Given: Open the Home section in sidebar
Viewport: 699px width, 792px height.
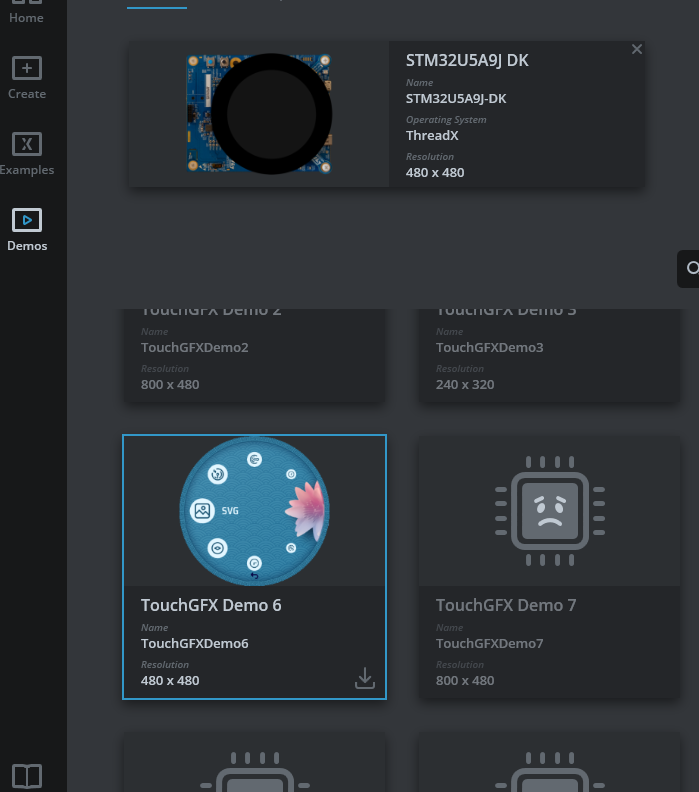Looking at the screenshot, I should click(x=26, y=12).
